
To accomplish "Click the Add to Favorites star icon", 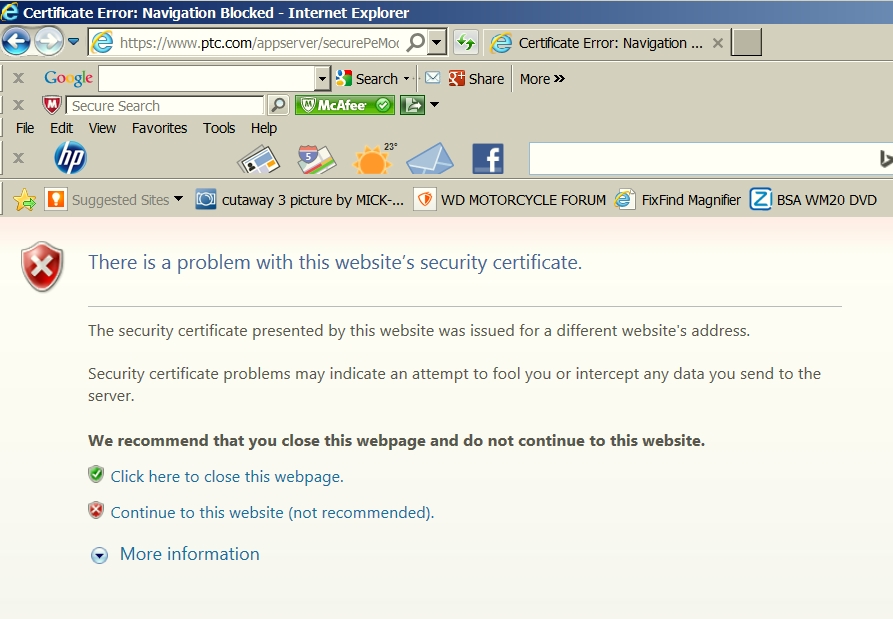I will click(24, 200).
